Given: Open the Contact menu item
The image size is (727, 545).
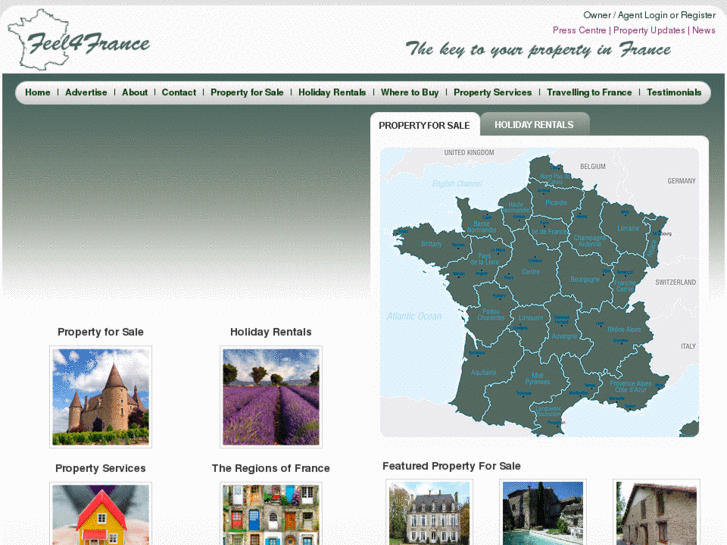Looking at the screenshot, I should pos(179,92).
